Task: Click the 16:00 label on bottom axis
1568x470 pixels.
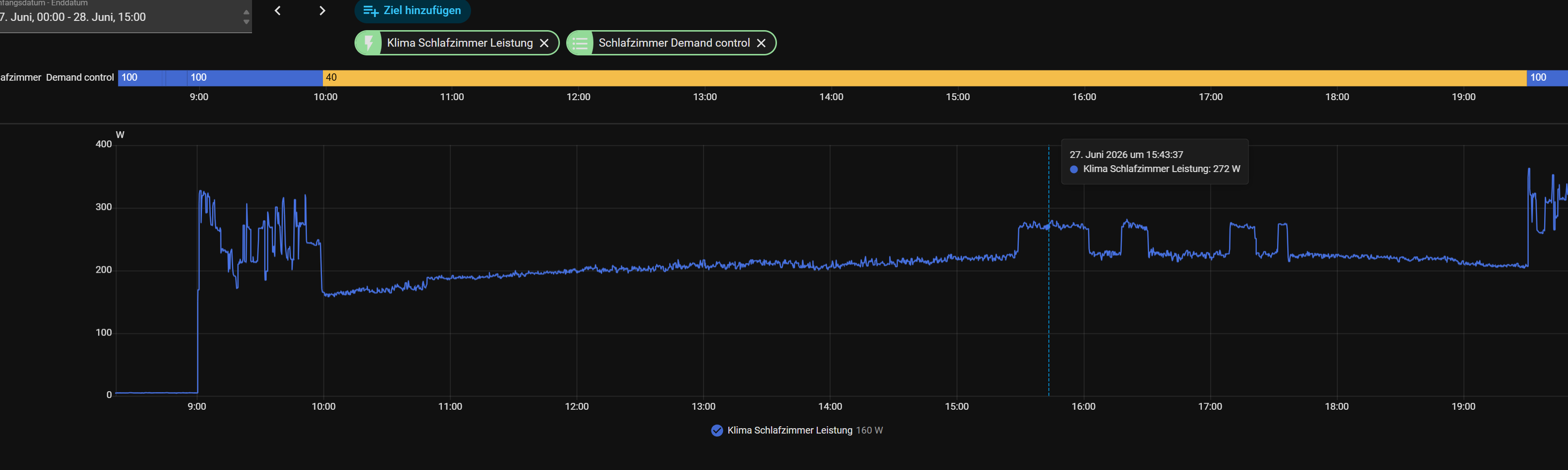Action: (x=1083, y=407)
